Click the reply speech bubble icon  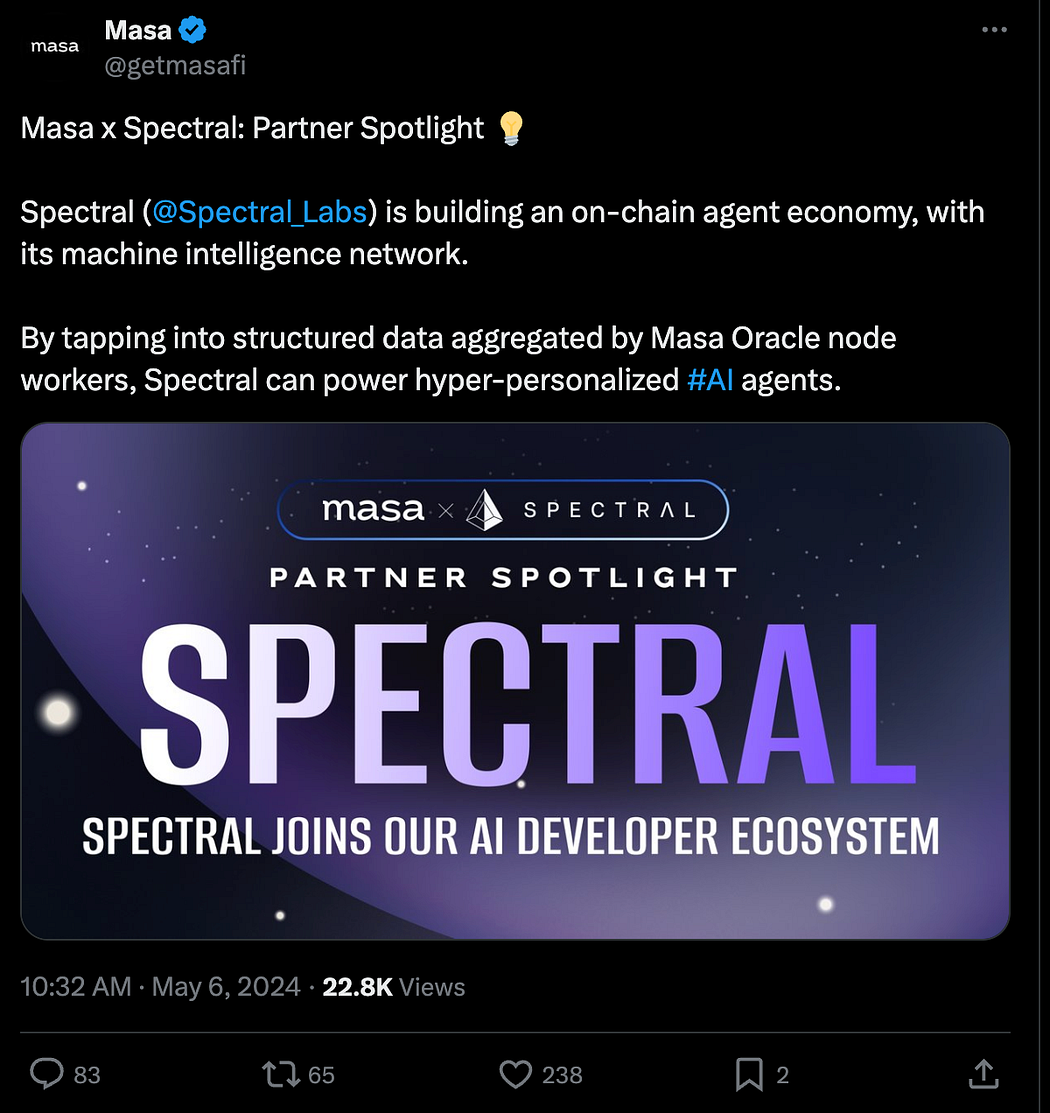[x=46, y=1074]
